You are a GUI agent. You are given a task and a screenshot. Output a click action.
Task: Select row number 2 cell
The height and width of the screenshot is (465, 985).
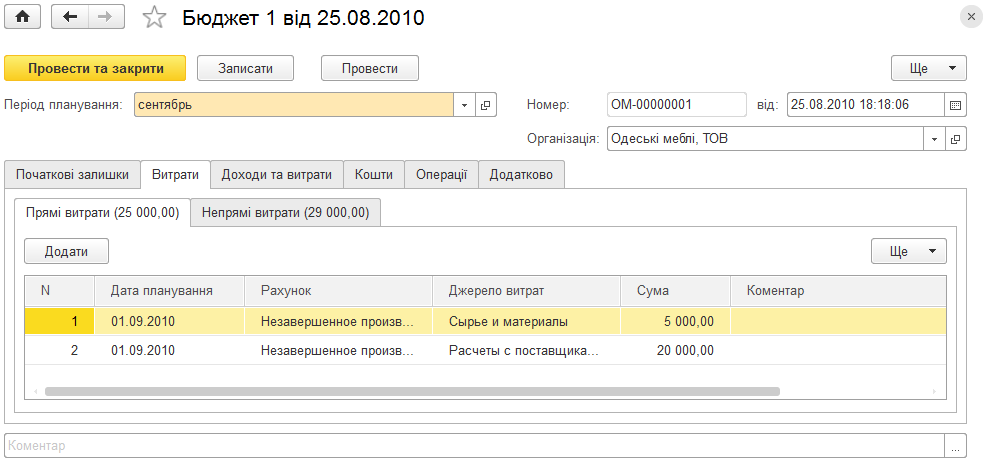[x=60, y=351]
